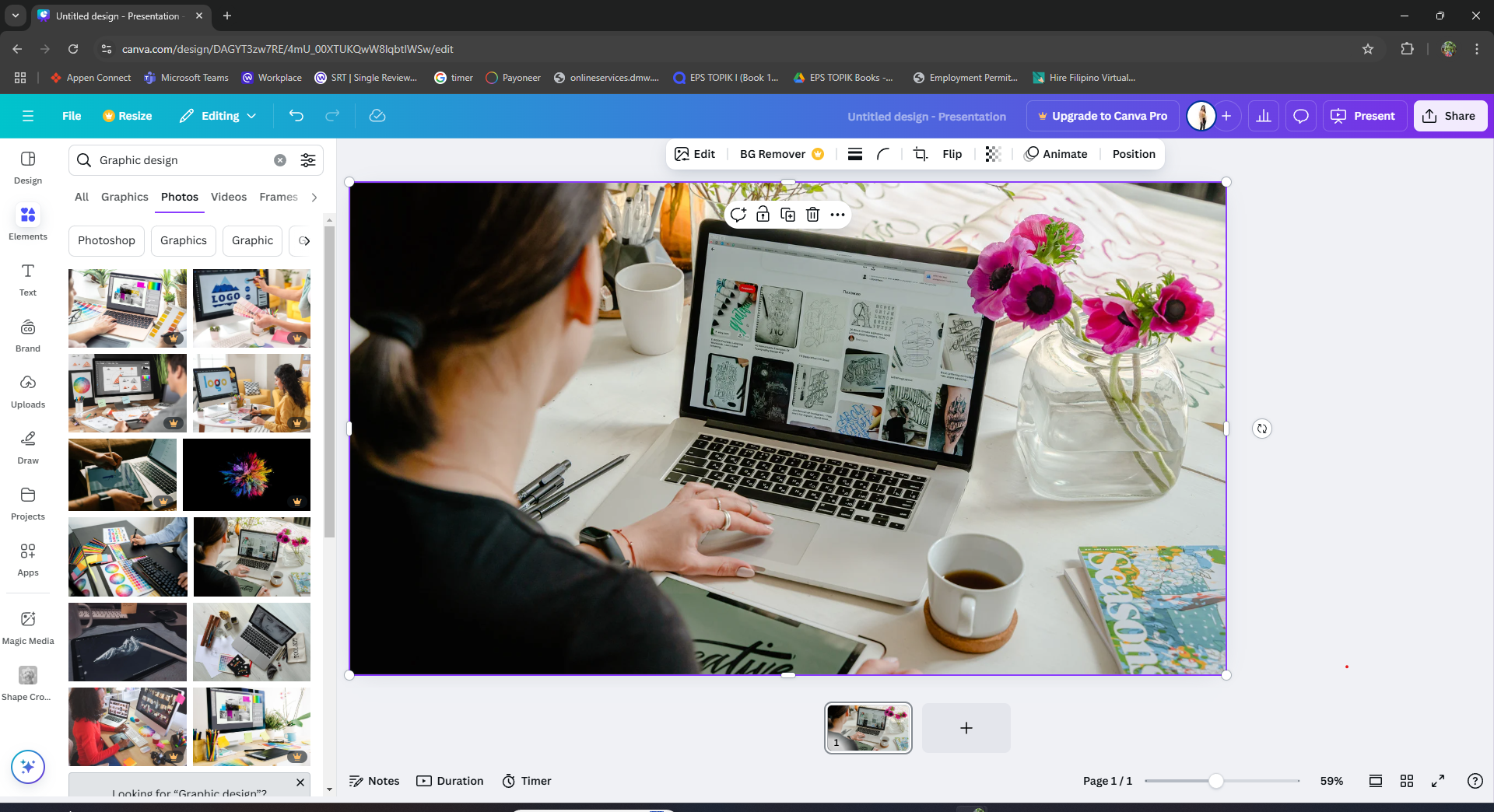Open corner rounding option
Viewport: 1494px width, 812px height.
[x=883, y=154]
